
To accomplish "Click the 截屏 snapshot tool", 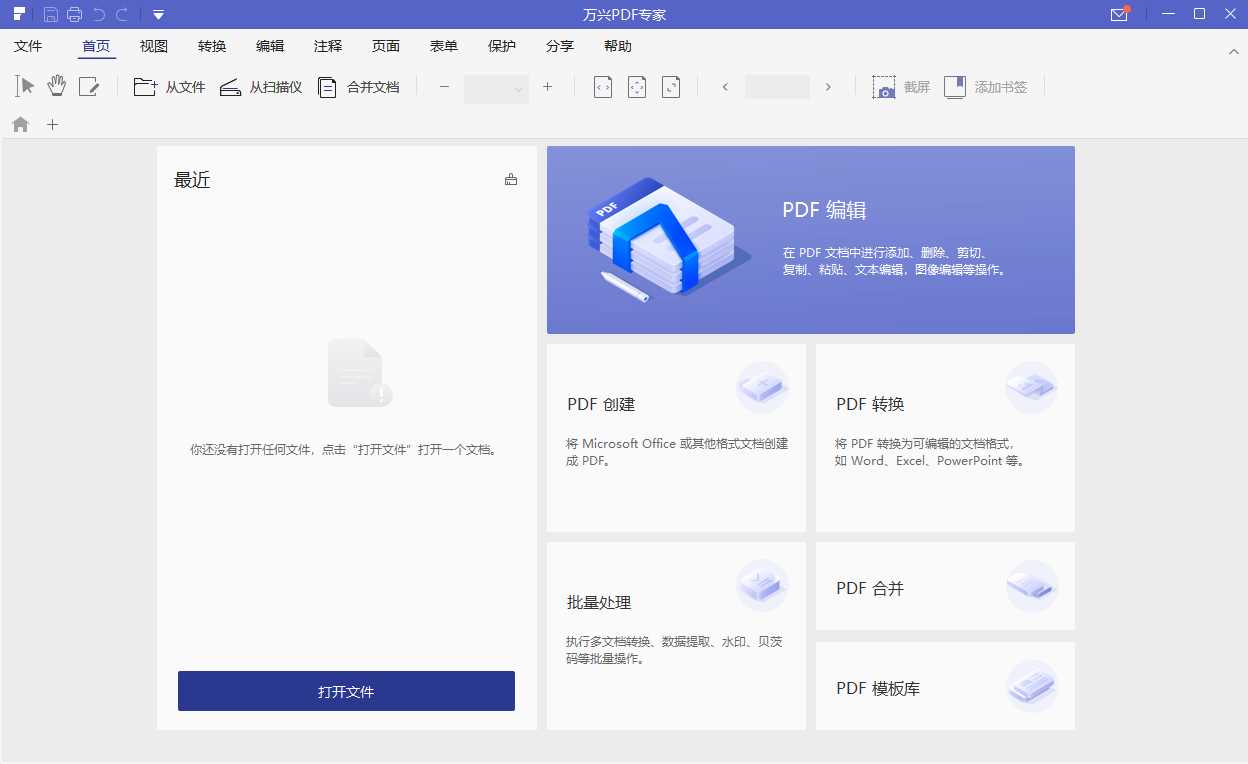I will (x=900, y=87).
